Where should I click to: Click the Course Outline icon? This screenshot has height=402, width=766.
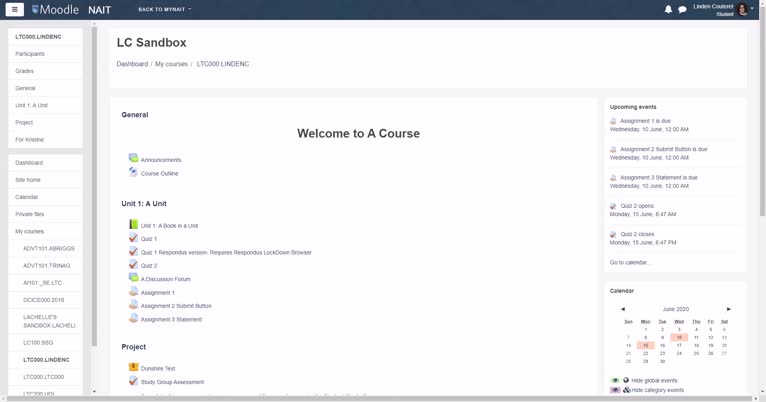133,171
